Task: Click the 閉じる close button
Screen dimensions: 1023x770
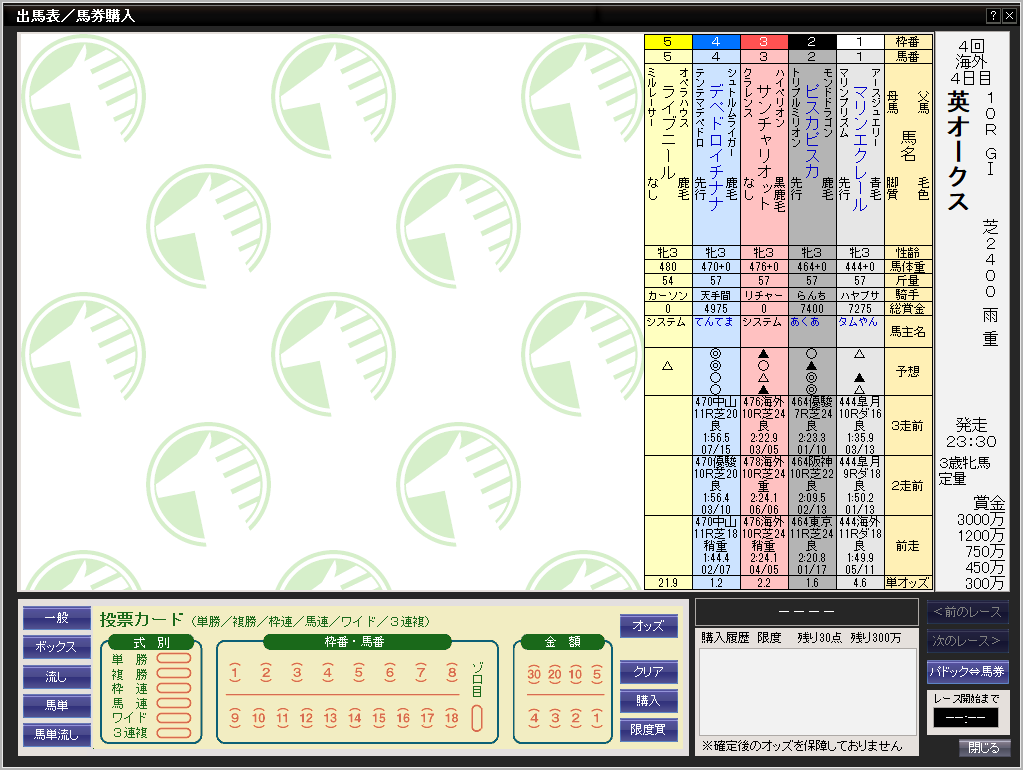Action: point(984,748)
